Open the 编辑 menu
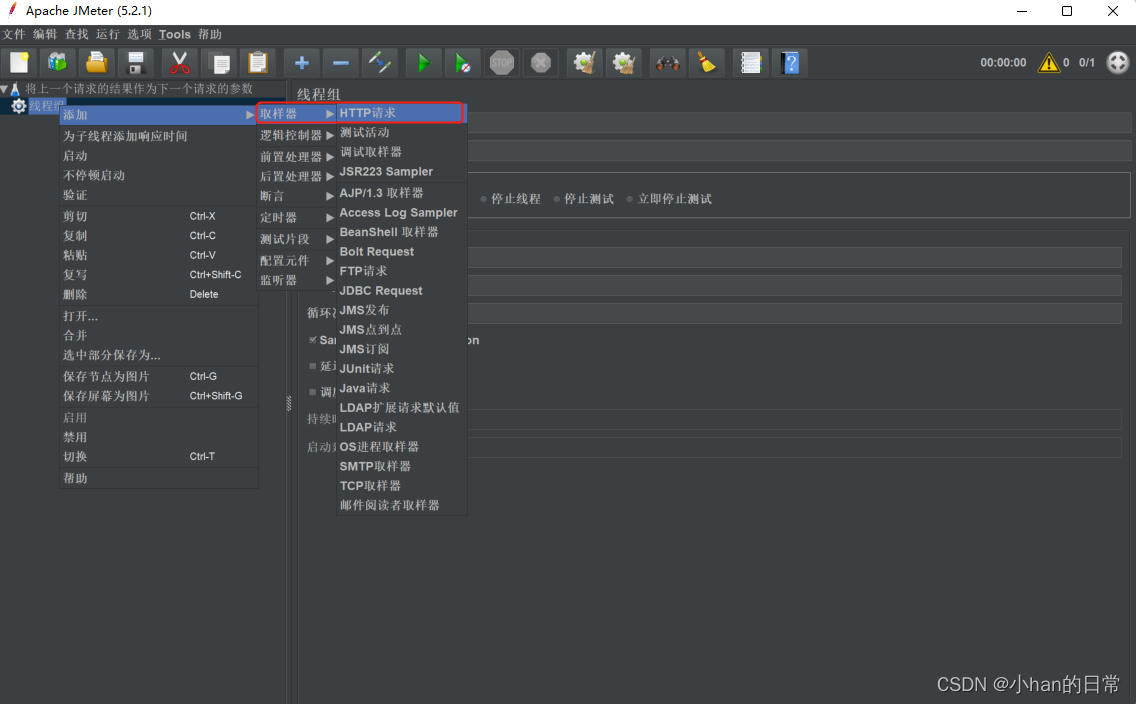This screenshot has height=704, width=1136. [x=44, y=34]
